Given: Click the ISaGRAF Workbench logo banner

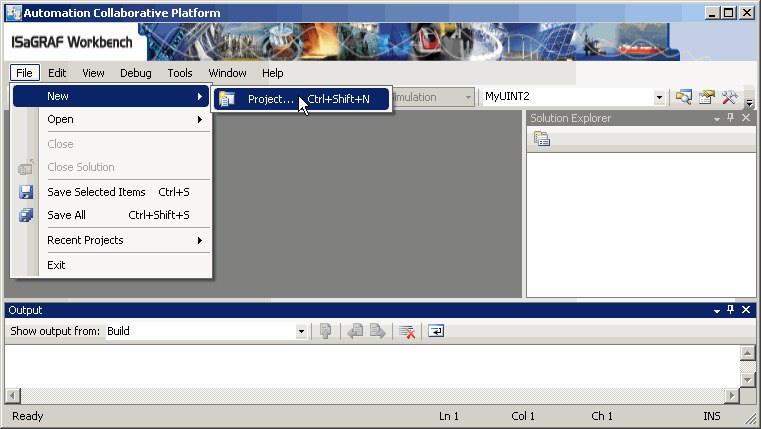Looking at the screenshot, I should pos(72,42).
